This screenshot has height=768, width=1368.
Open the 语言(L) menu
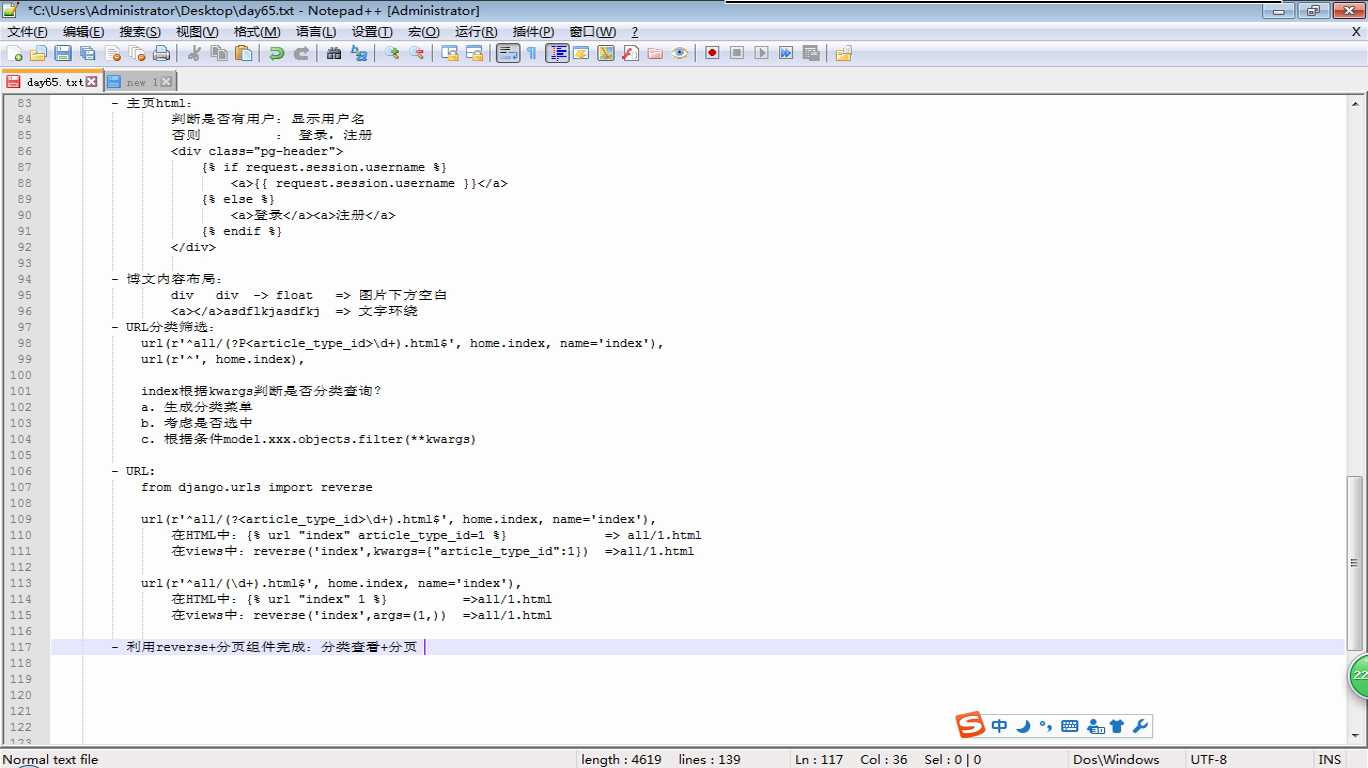coord(316,32)
